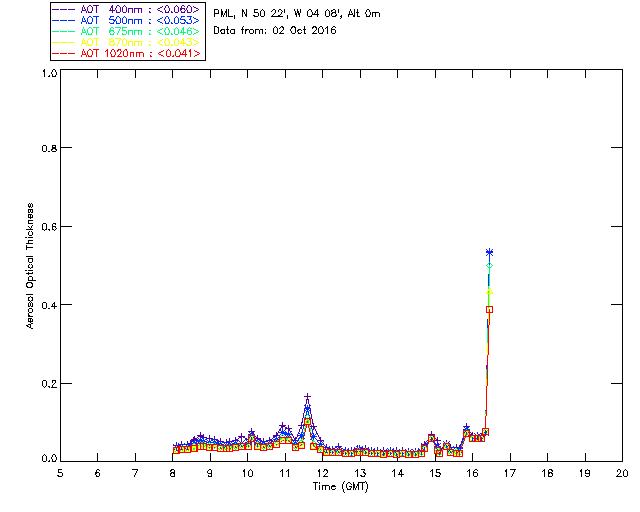The image size is (640, 512).
Task: Click the x-axis label 8
Action: pos(172,473)
